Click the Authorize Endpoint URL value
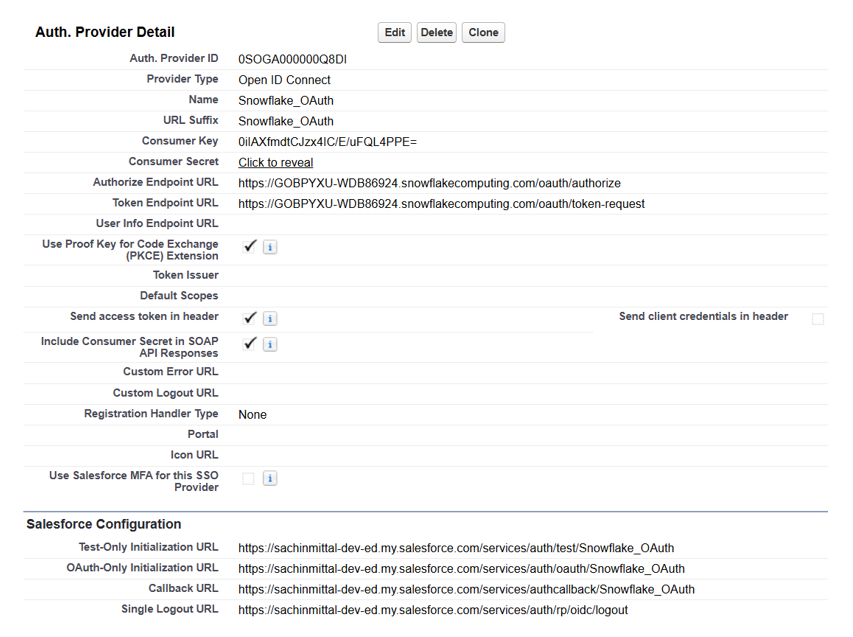853x637 pixels. point(429,184)
